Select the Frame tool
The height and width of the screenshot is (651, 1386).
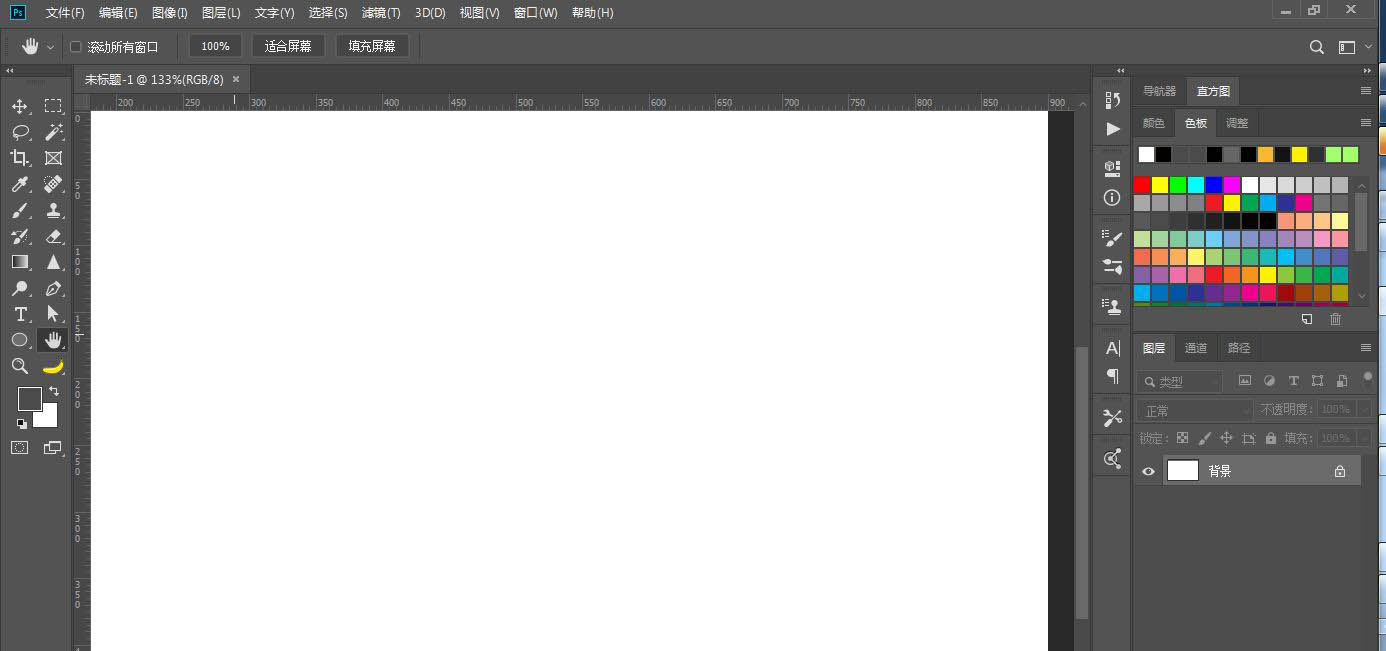(53, 158)
